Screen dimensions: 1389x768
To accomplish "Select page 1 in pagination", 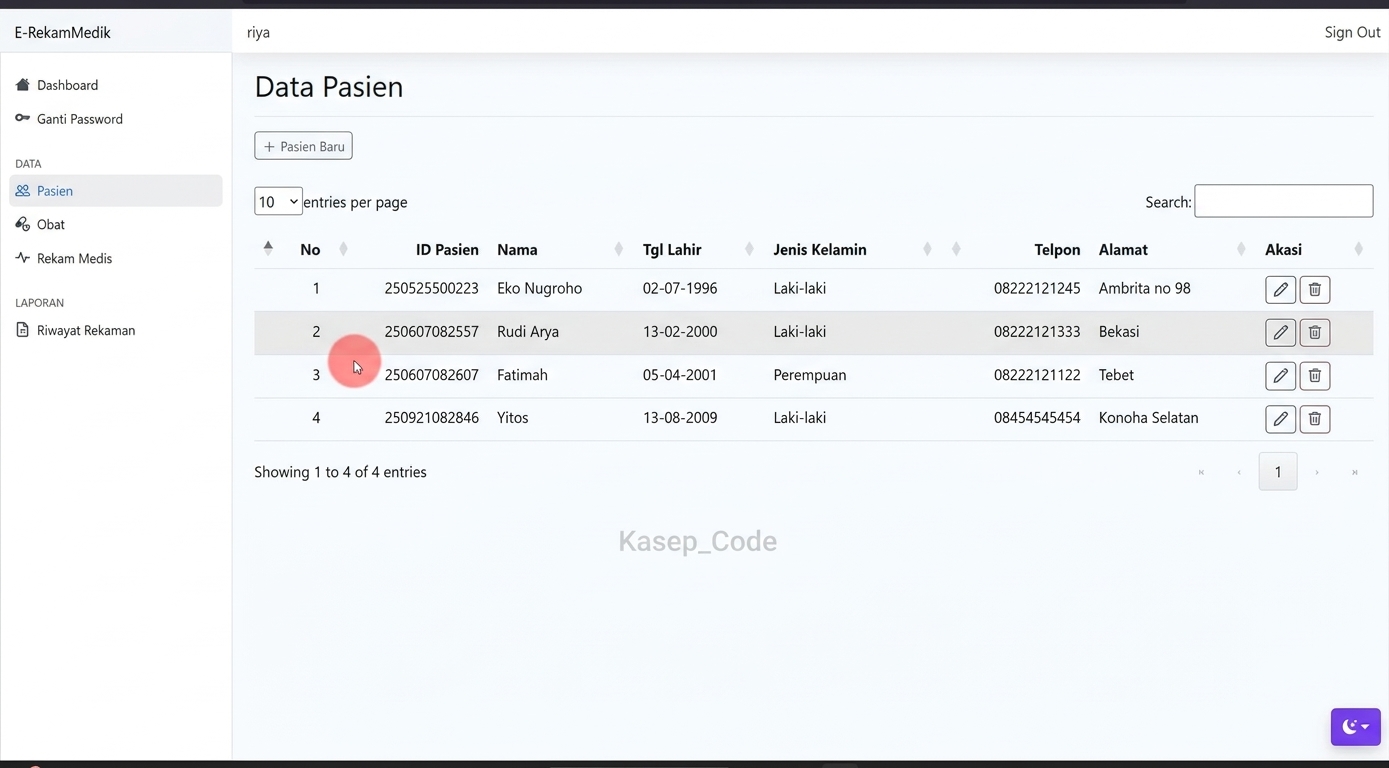I will coord(1278,472).
